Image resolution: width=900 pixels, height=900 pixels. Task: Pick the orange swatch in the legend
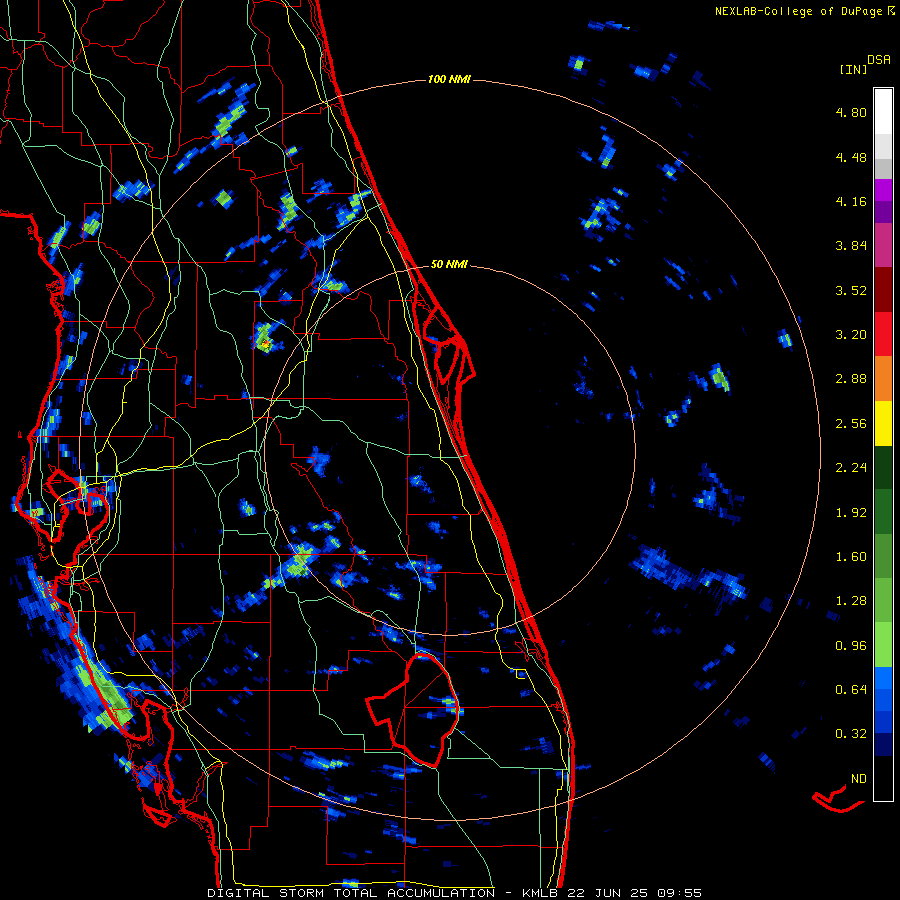click(883, 379)
